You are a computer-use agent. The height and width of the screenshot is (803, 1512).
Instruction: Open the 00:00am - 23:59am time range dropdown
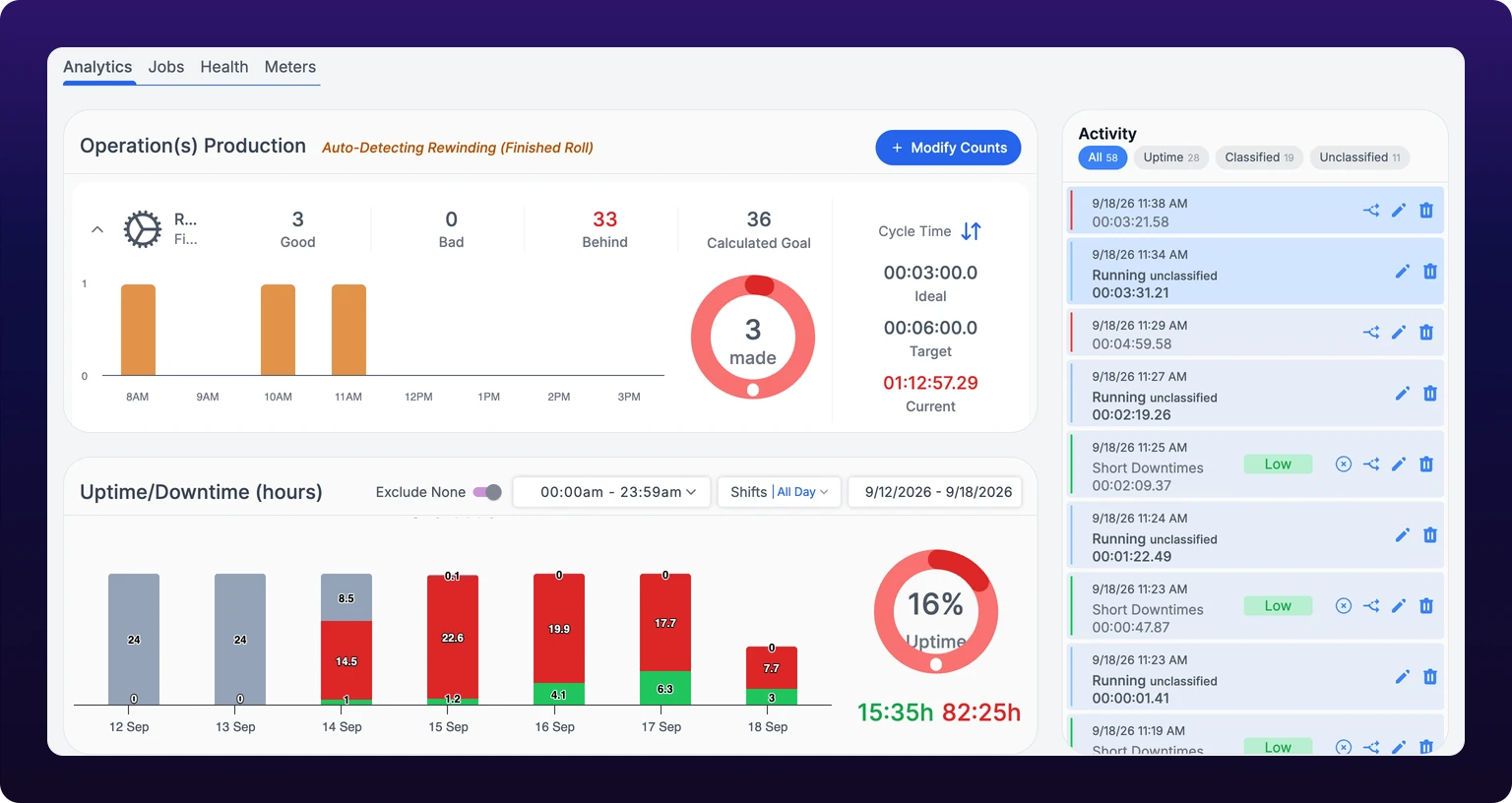point(611,492)
